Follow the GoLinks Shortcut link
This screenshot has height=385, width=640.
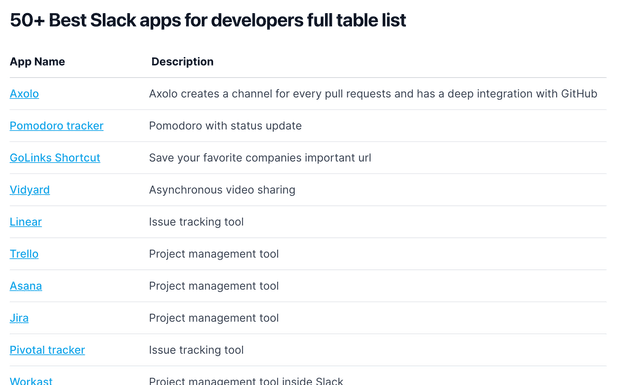[55, 158]
